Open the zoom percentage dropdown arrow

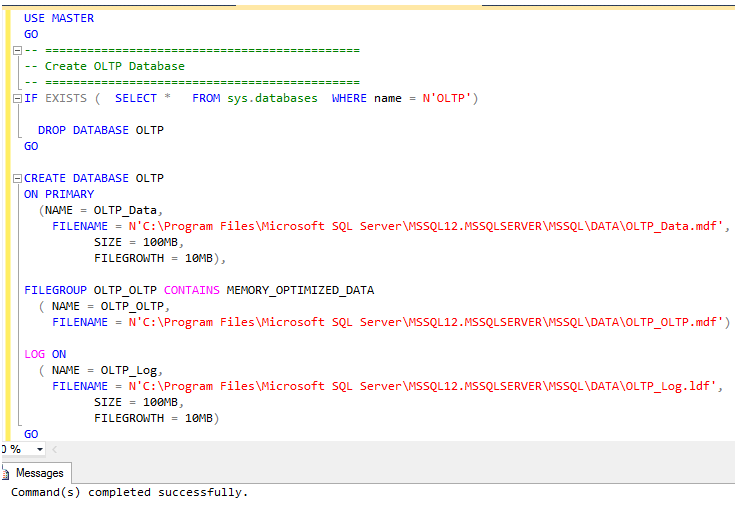[x=38, y=449]
